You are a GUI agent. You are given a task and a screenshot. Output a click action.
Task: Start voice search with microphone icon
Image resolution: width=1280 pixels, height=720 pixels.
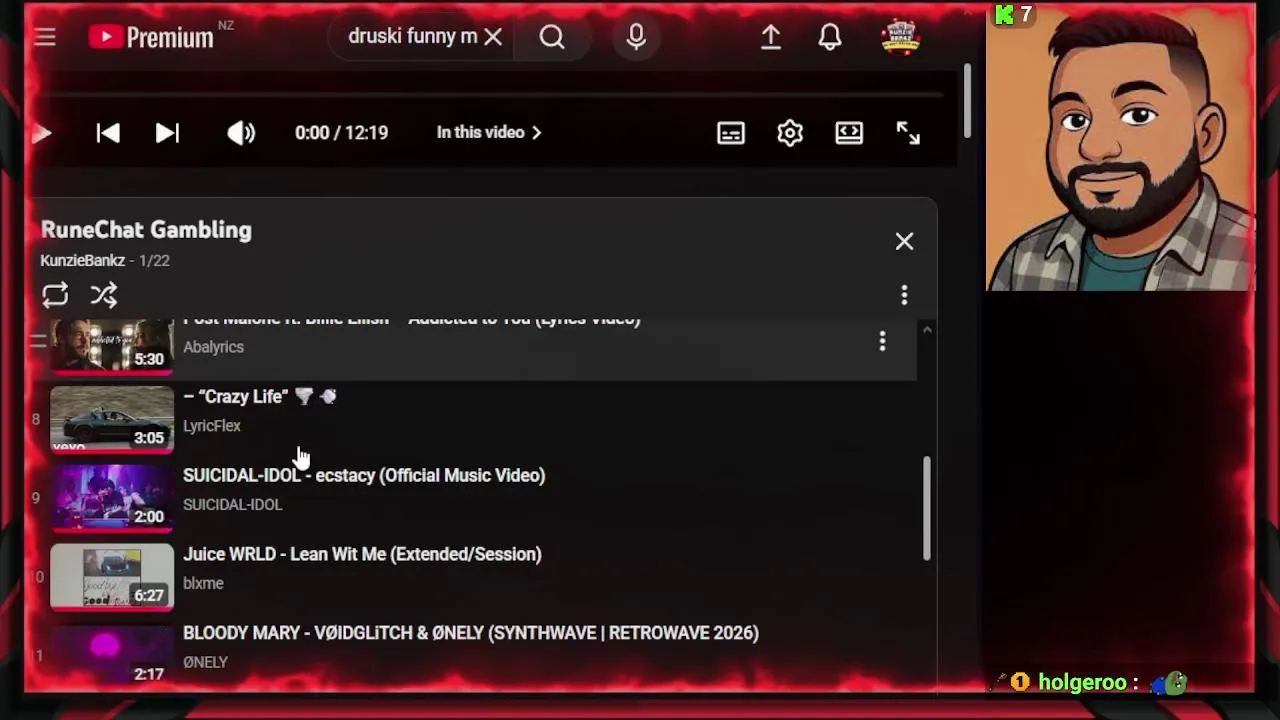click(x=636, y=37)
